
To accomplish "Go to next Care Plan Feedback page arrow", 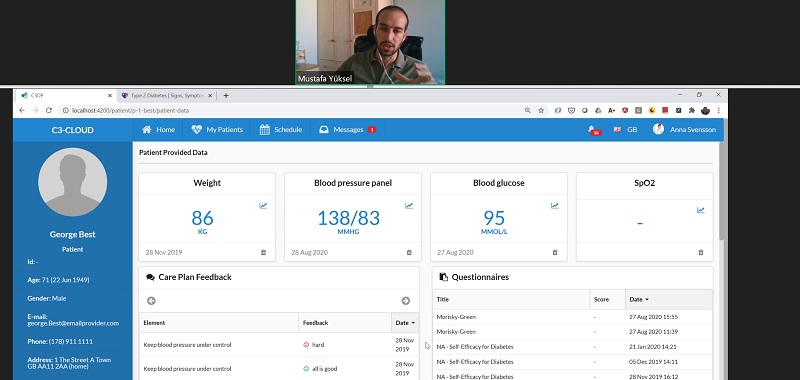I will (x=406, y=301).
